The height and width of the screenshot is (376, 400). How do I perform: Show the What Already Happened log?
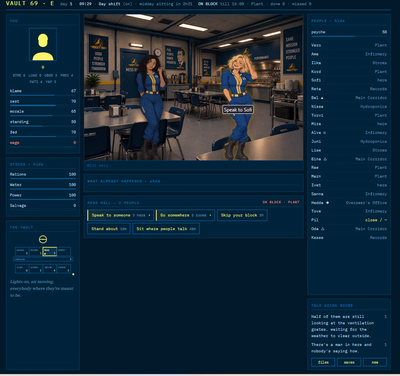(x=155, y=181)
